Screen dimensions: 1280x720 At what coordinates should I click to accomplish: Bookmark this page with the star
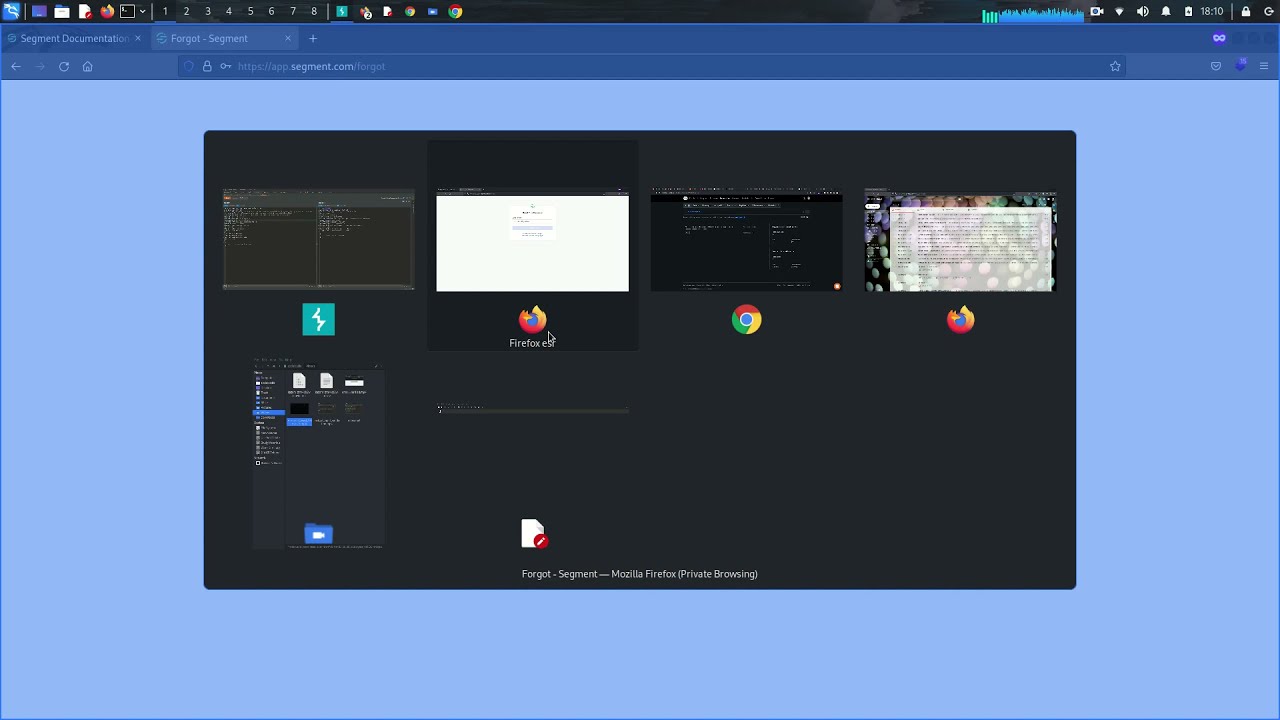coord(1115,66)
